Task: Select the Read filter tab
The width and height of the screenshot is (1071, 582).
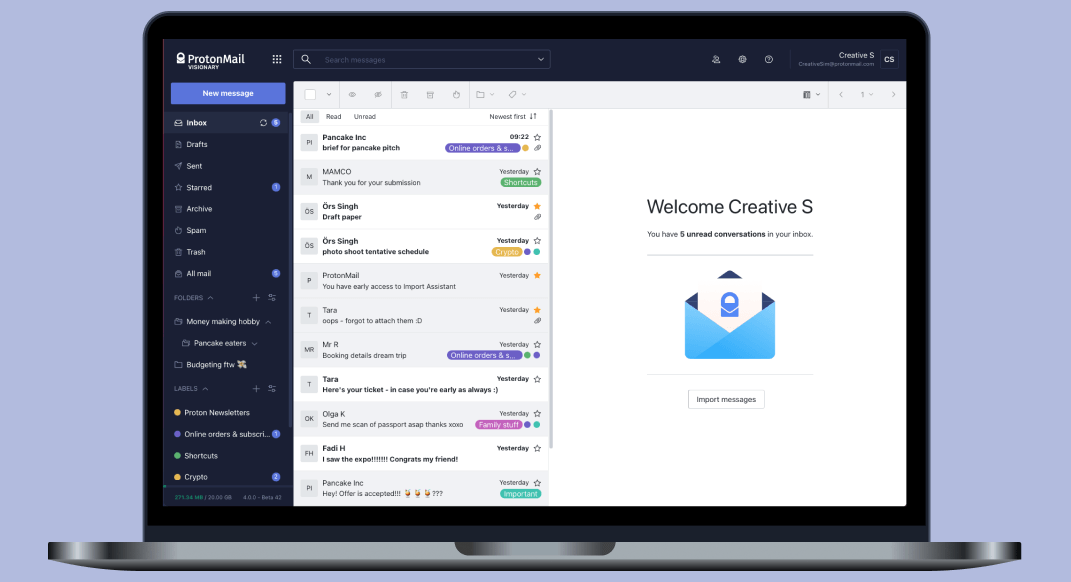Action: coord(333,117)
